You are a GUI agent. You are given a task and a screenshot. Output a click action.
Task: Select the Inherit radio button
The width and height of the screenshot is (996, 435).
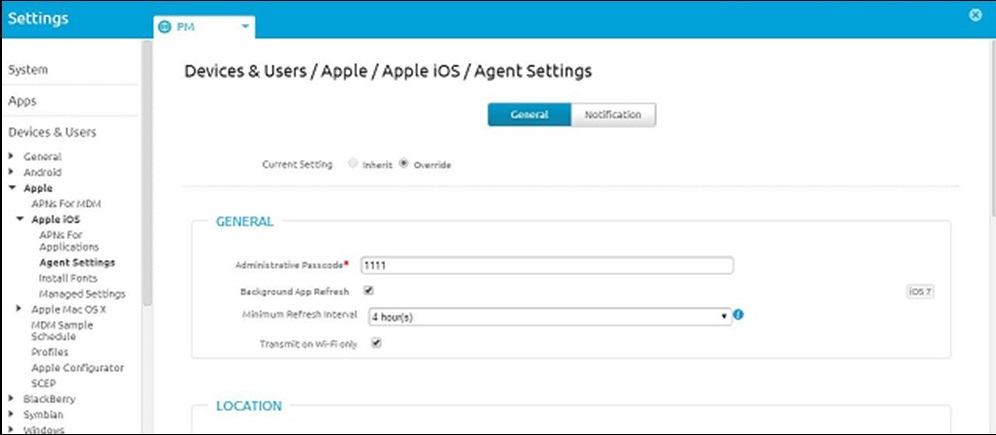[352, 164]
